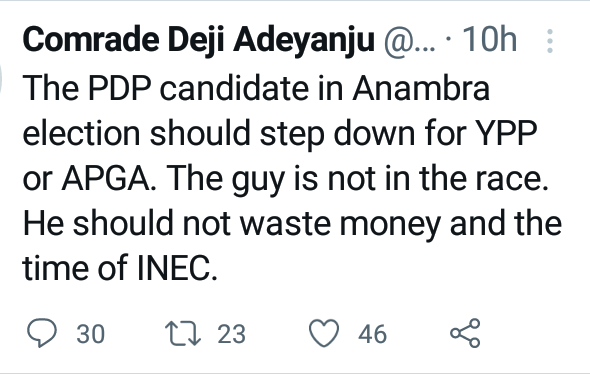Screen dimensions: 590x376
Task: Open Comrade Deji Adeyanju's profile name
Action: [x=199, y=40]
